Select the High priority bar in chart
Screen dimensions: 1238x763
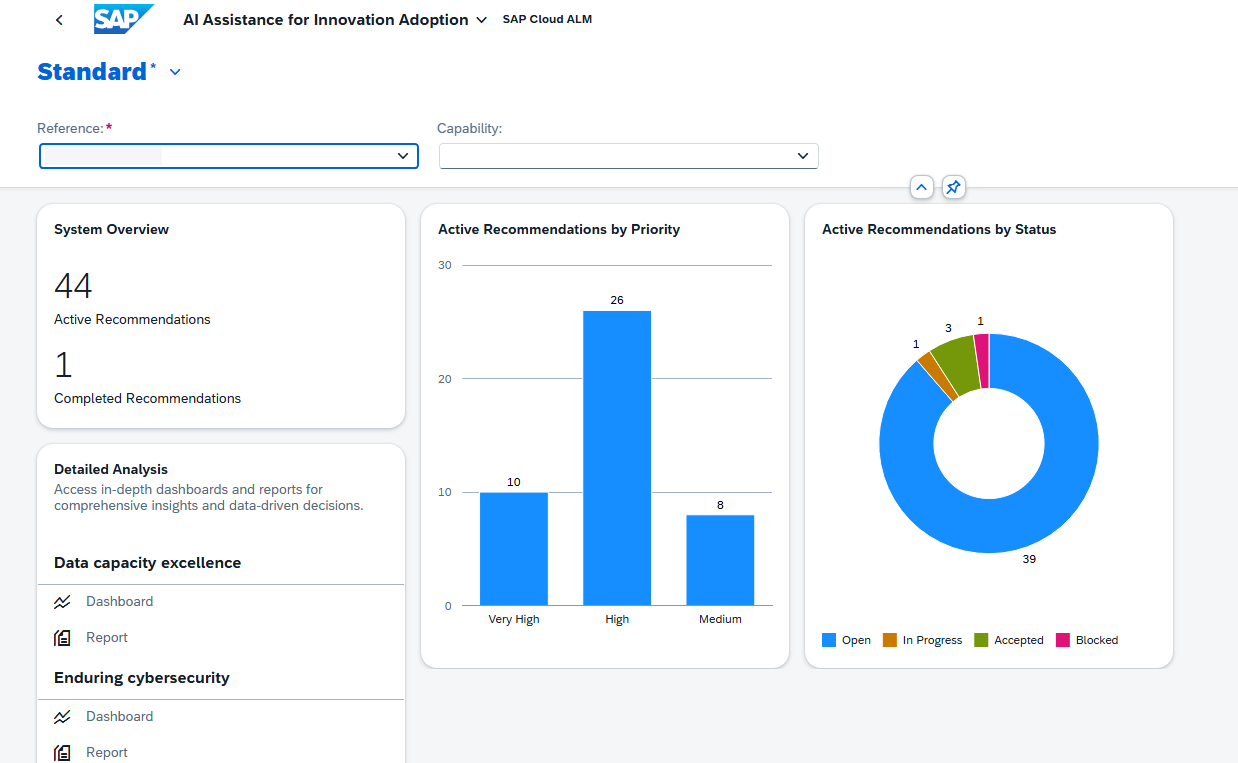coord(617,457)
